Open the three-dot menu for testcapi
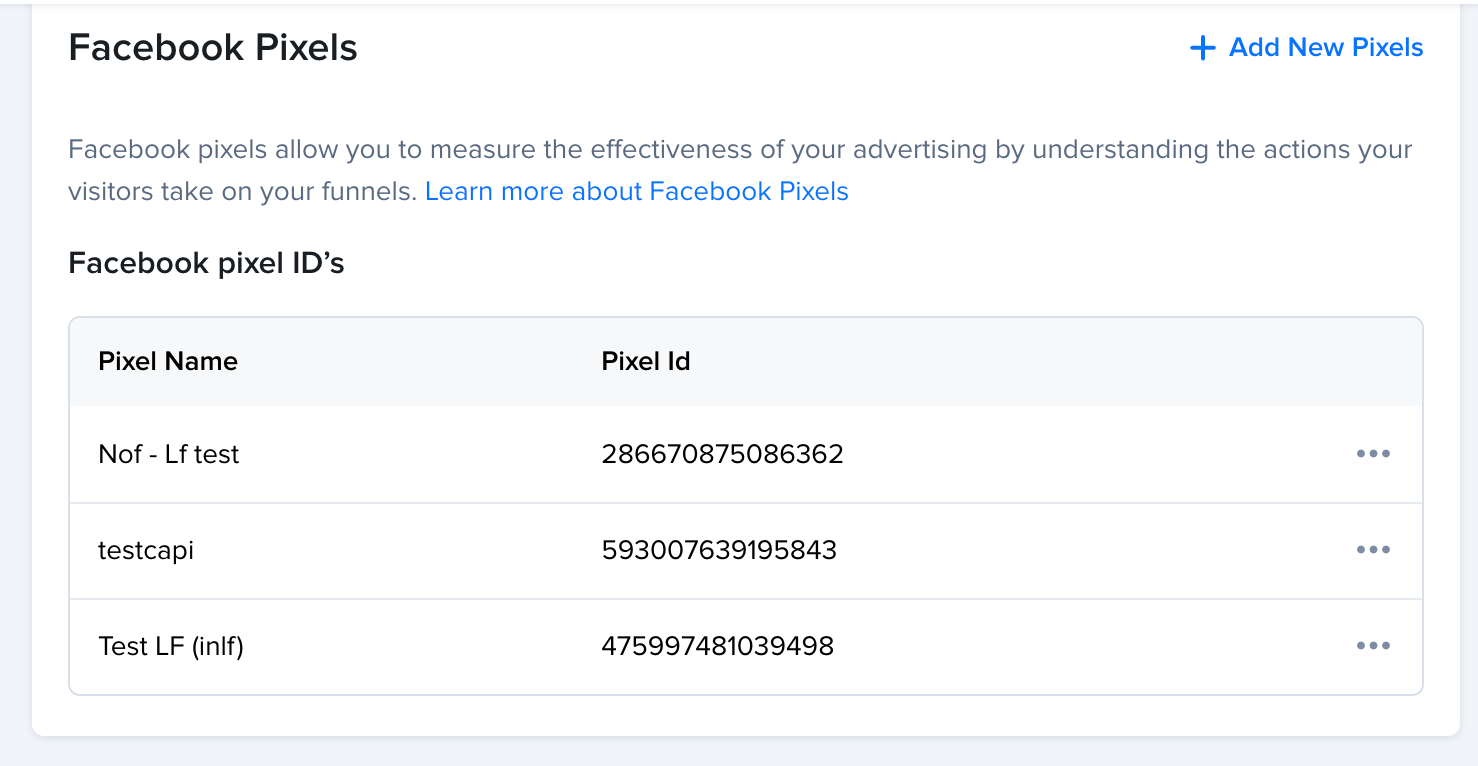The height and width of the screenshot is (766, 1478). click(1373, 550)
